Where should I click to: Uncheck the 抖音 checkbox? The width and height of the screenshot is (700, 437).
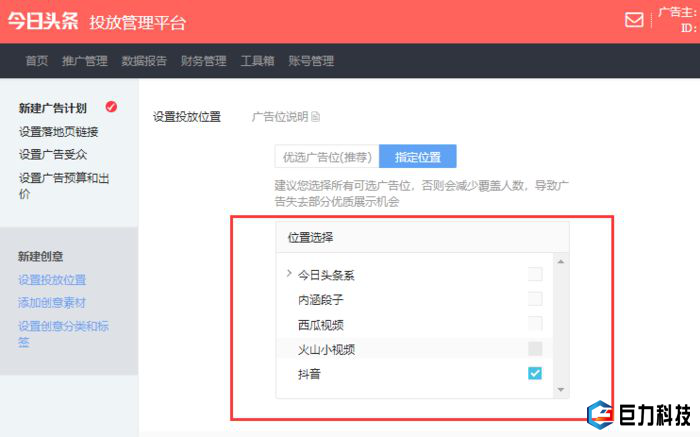coord(535,373)
